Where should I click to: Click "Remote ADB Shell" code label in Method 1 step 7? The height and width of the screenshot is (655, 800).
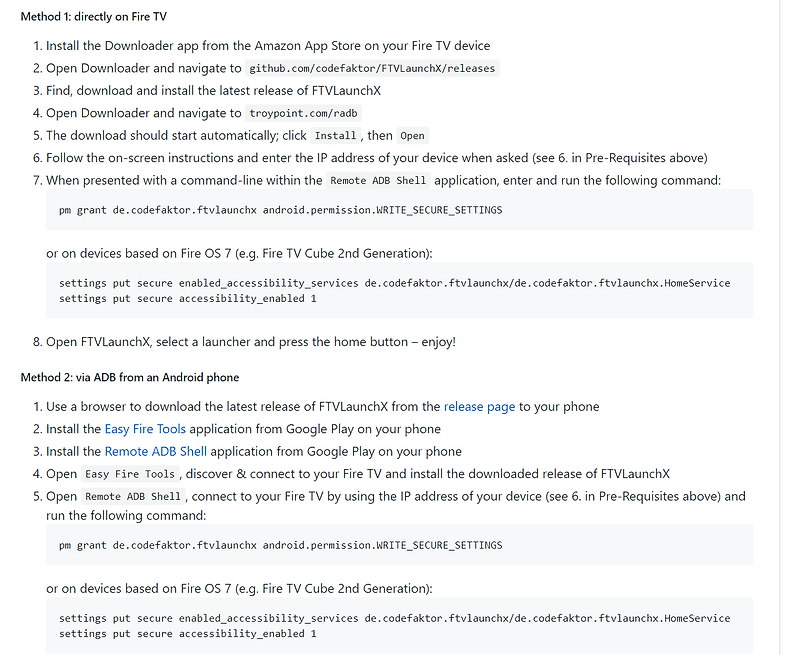tap(379, 181)
